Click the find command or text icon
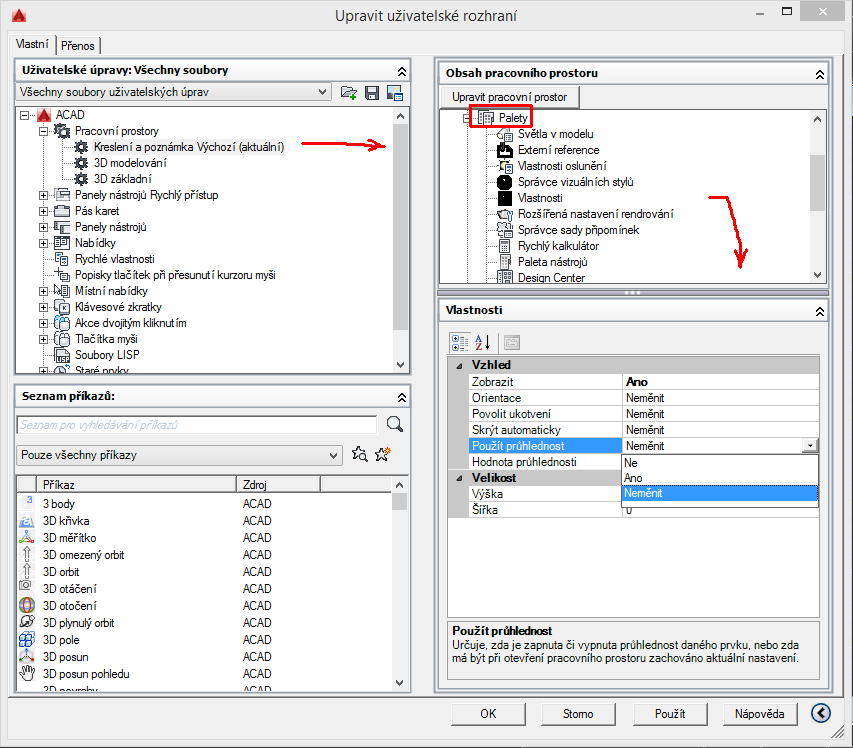Image resolution: width=853 pixels, height=748 pixels. coord(360,455)
